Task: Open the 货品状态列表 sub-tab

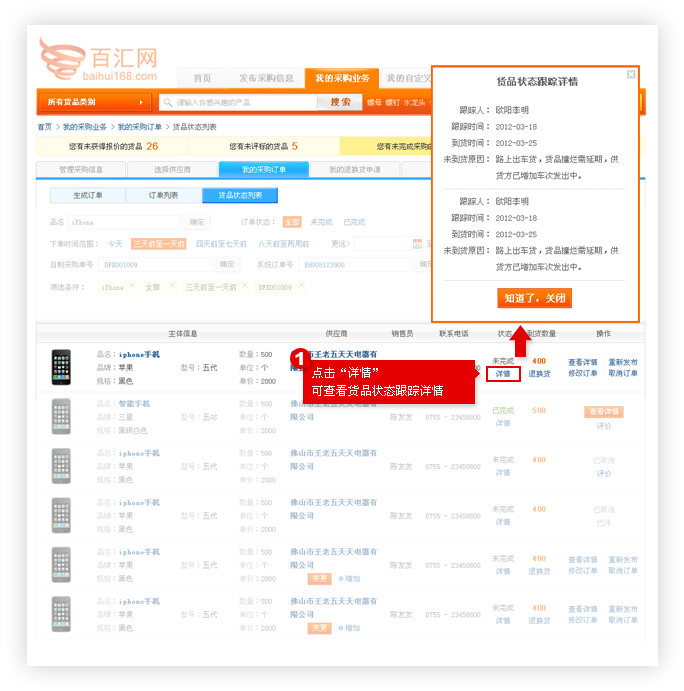Action: pos(240,195)
